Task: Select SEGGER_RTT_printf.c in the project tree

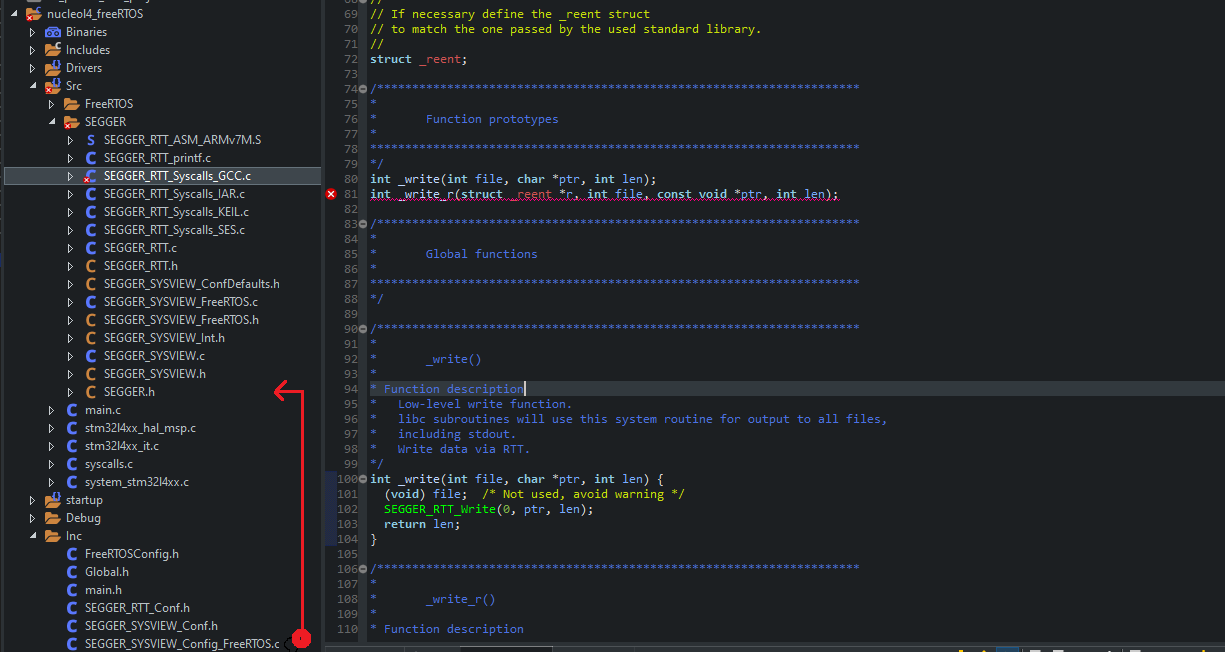Action: [x=157, y=158]
